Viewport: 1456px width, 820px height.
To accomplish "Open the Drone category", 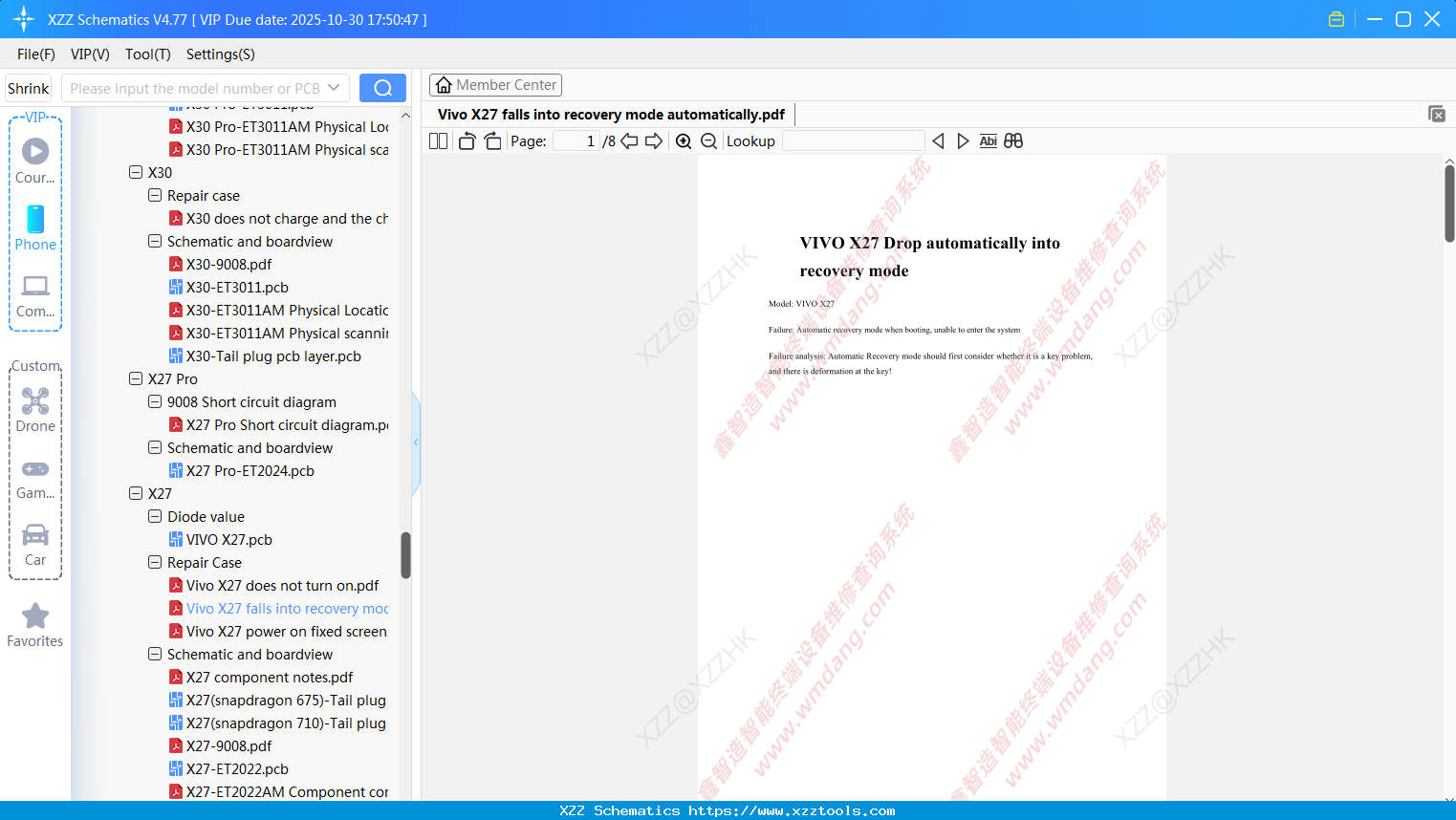I will point(35,410).
